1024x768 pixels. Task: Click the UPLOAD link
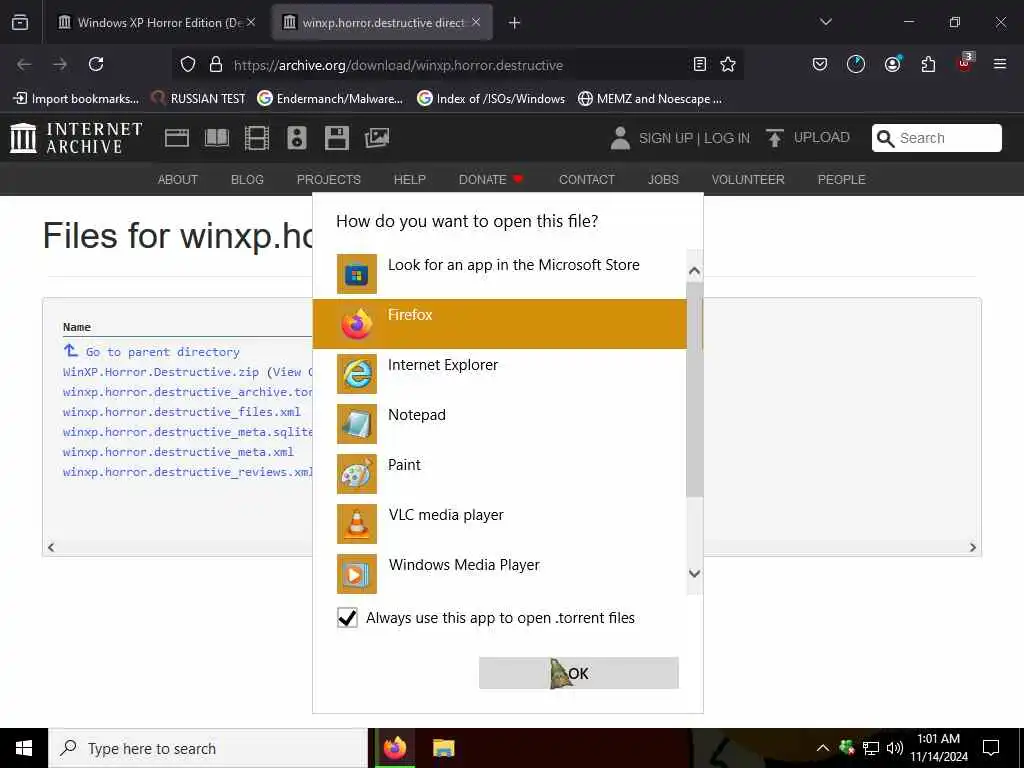click(808, 138)
